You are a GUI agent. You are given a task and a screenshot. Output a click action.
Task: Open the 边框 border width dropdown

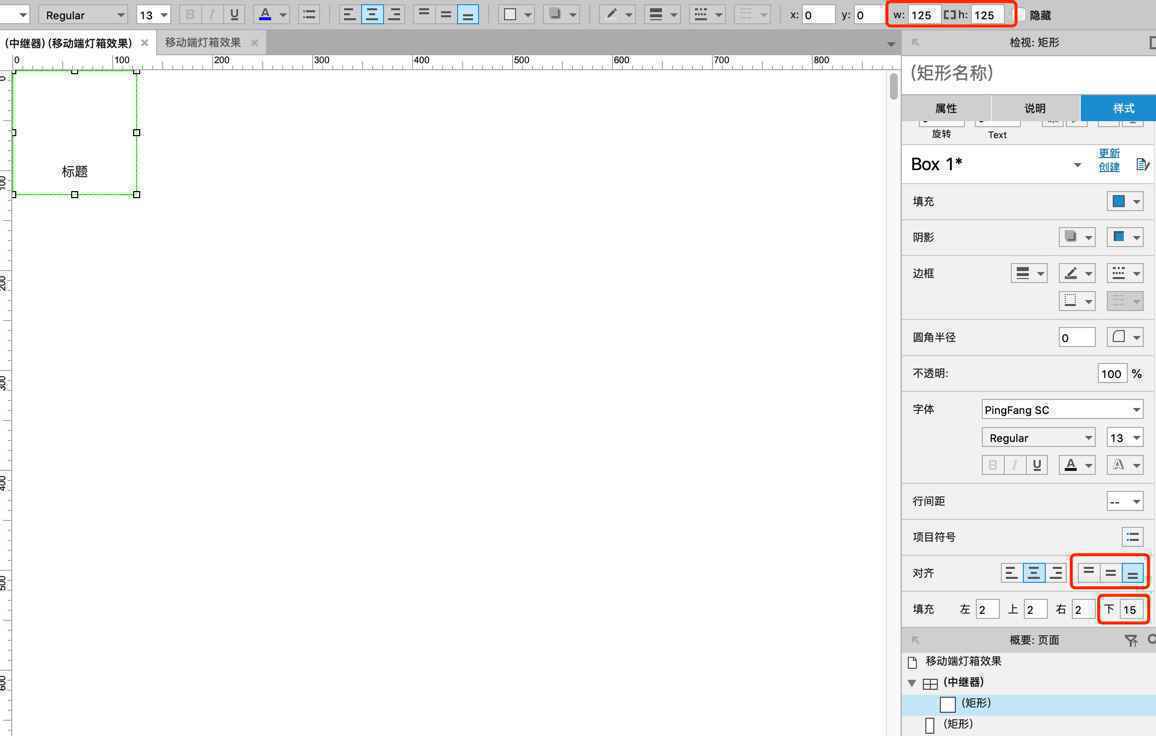pyautogui.click(x=1029, y=274)
